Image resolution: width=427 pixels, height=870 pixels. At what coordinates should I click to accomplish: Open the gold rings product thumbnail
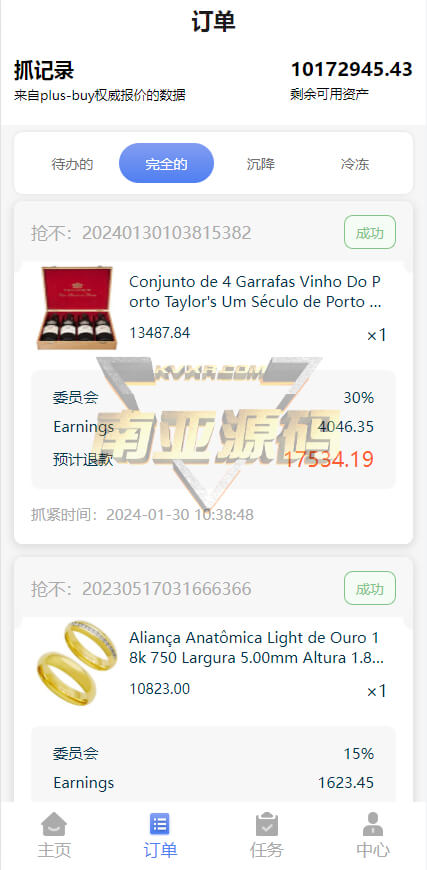77,662
